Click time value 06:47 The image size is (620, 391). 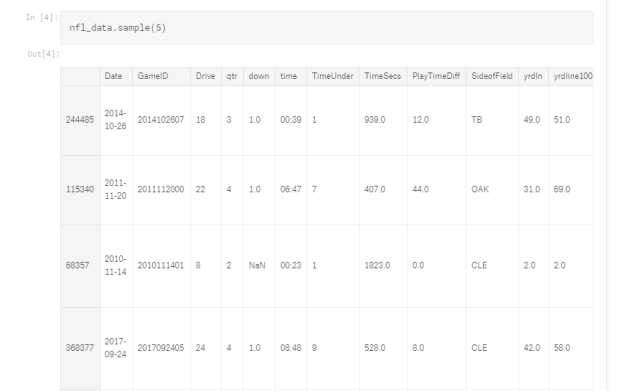pyautogui.click(x=291, y=189)
